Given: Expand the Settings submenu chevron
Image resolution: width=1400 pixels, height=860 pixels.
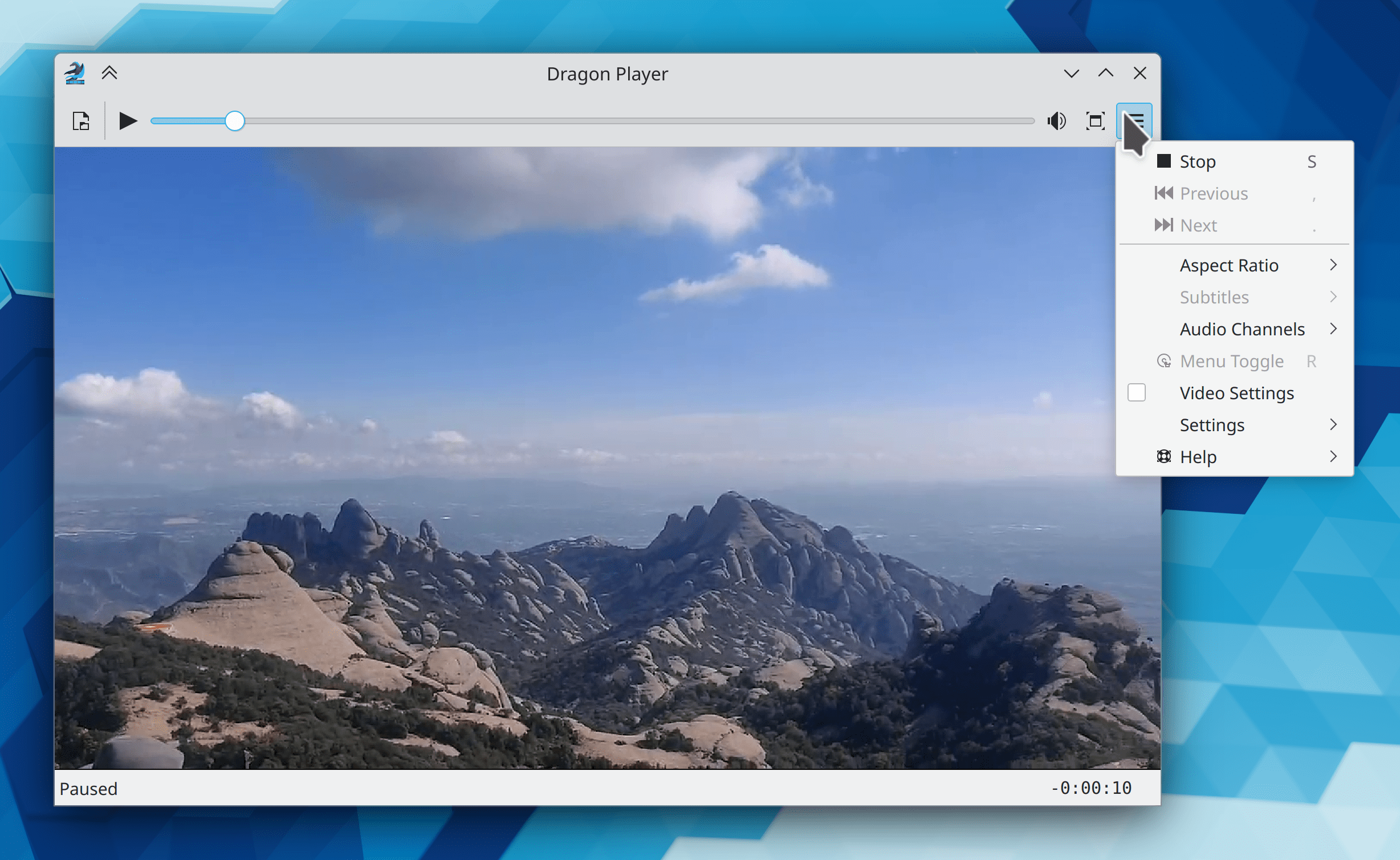Looking at the screenshot, I should [x=1333, y=424].
